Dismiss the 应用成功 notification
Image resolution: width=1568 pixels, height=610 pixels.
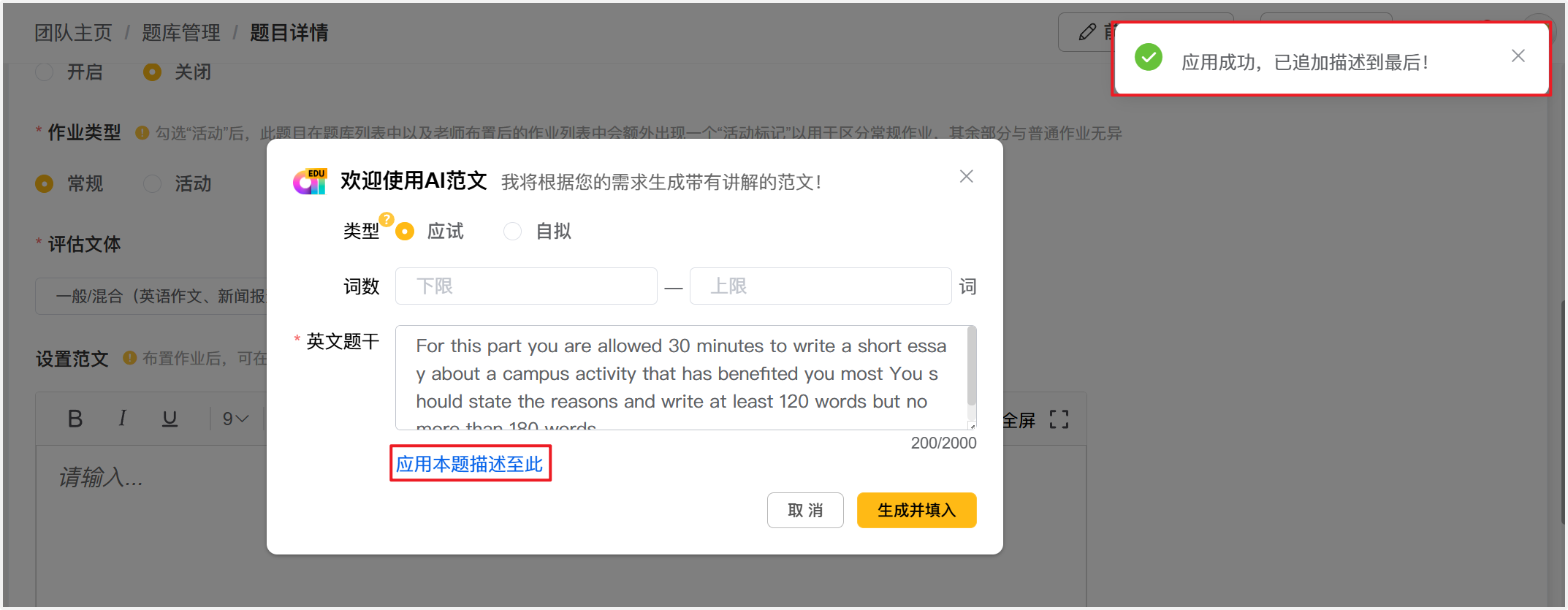point(1518,56)
